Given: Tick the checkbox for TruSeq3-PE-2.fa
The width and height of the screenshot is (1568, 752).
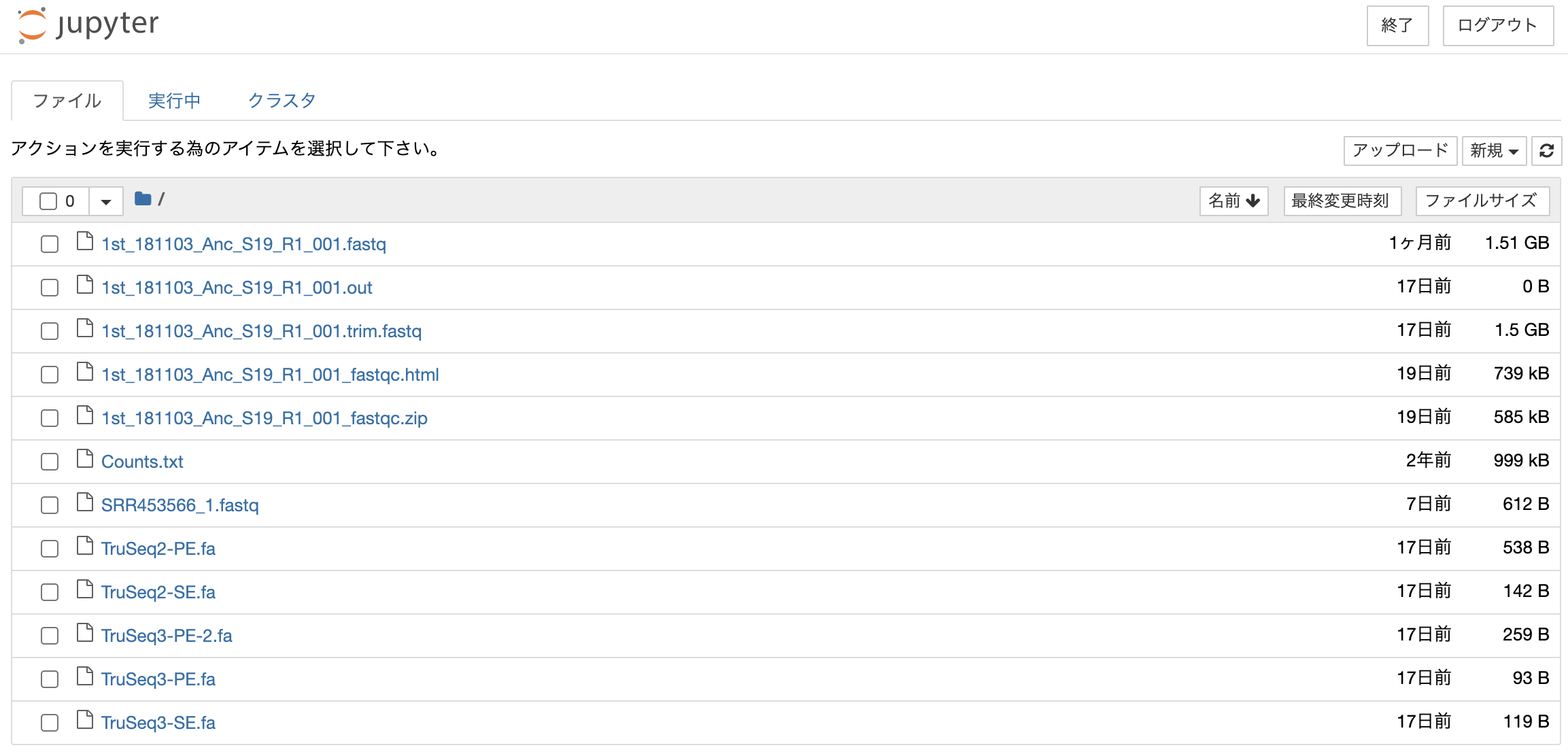Looking at the screenshot, I should [x=50, y=636].
